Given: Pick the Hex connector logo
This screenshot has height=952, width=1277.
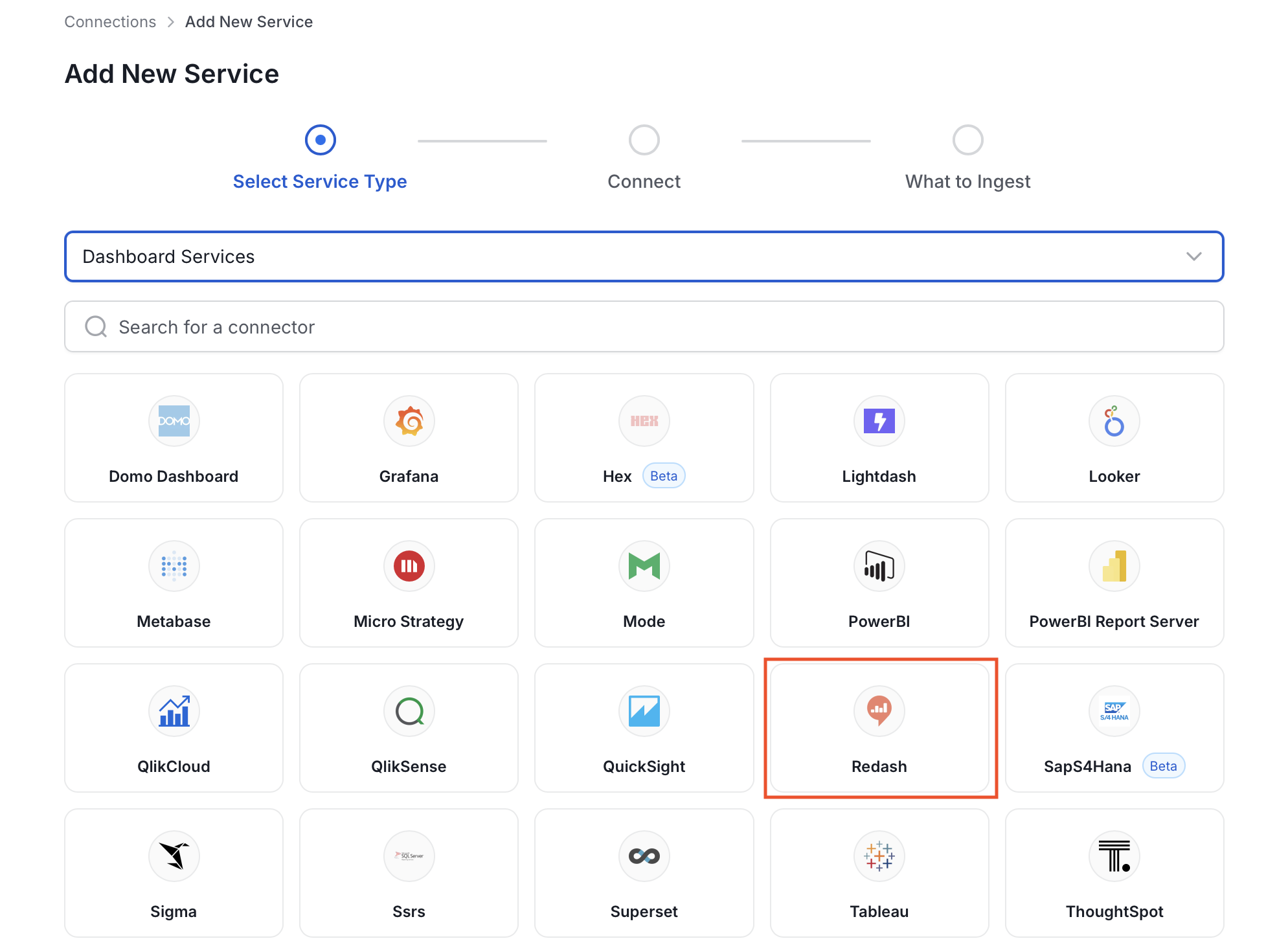Looking at the screenshot, I should click(x=644, y=421).
